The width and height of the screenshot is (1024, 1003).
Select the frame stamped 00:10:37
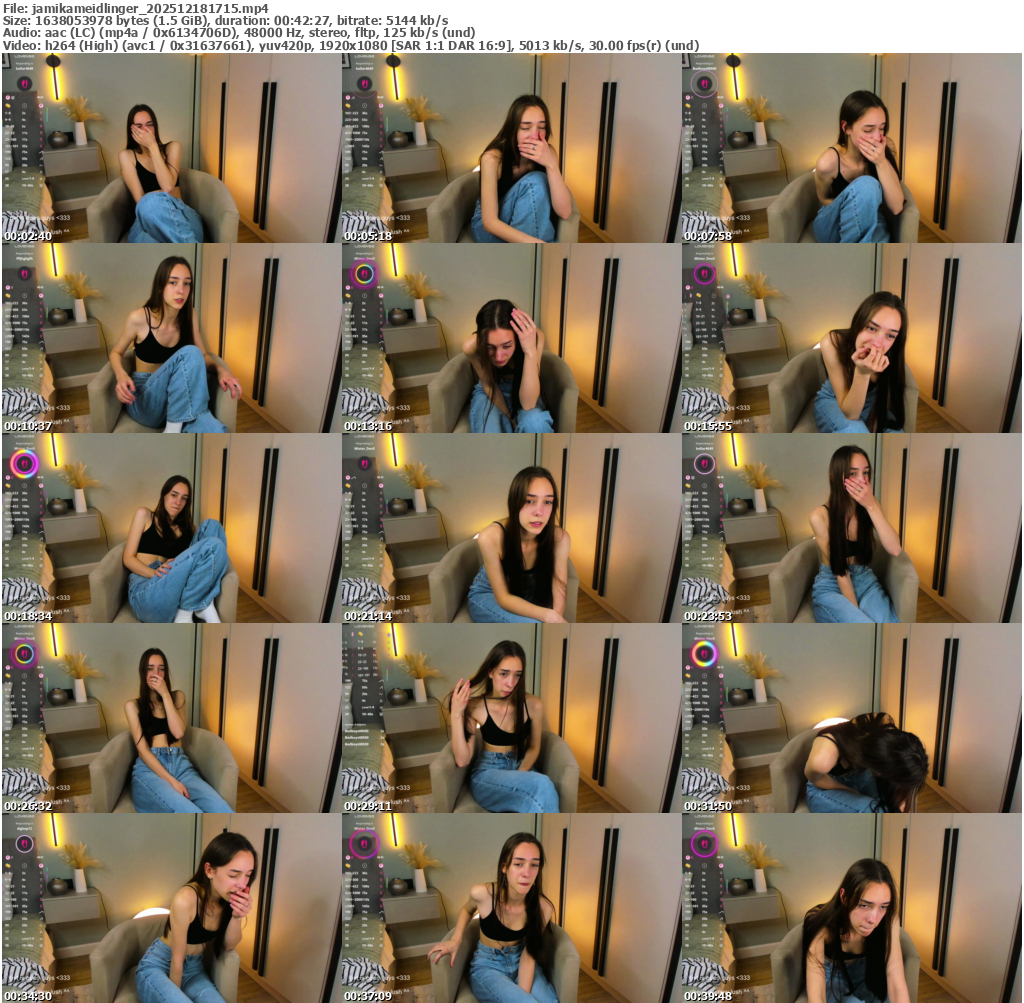point(172,338)
